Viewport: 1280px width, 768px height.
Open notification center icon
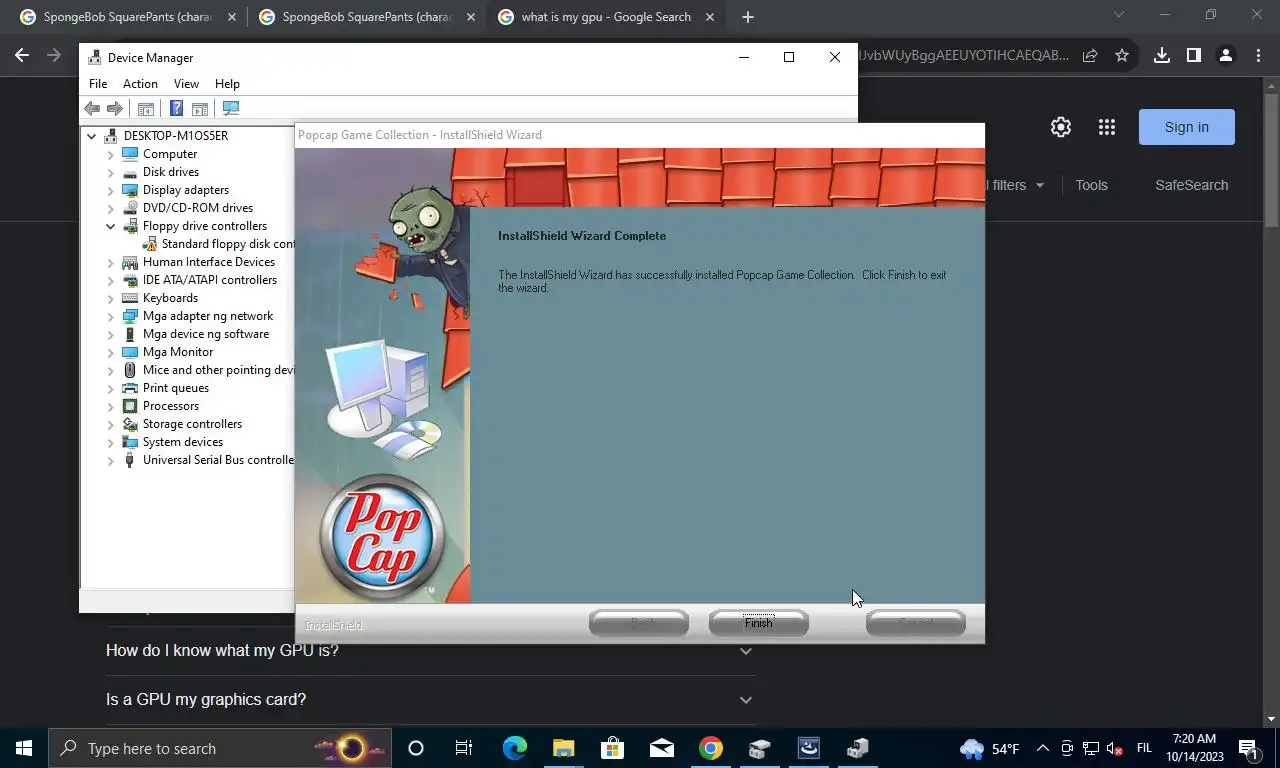tap(1249, 748)
